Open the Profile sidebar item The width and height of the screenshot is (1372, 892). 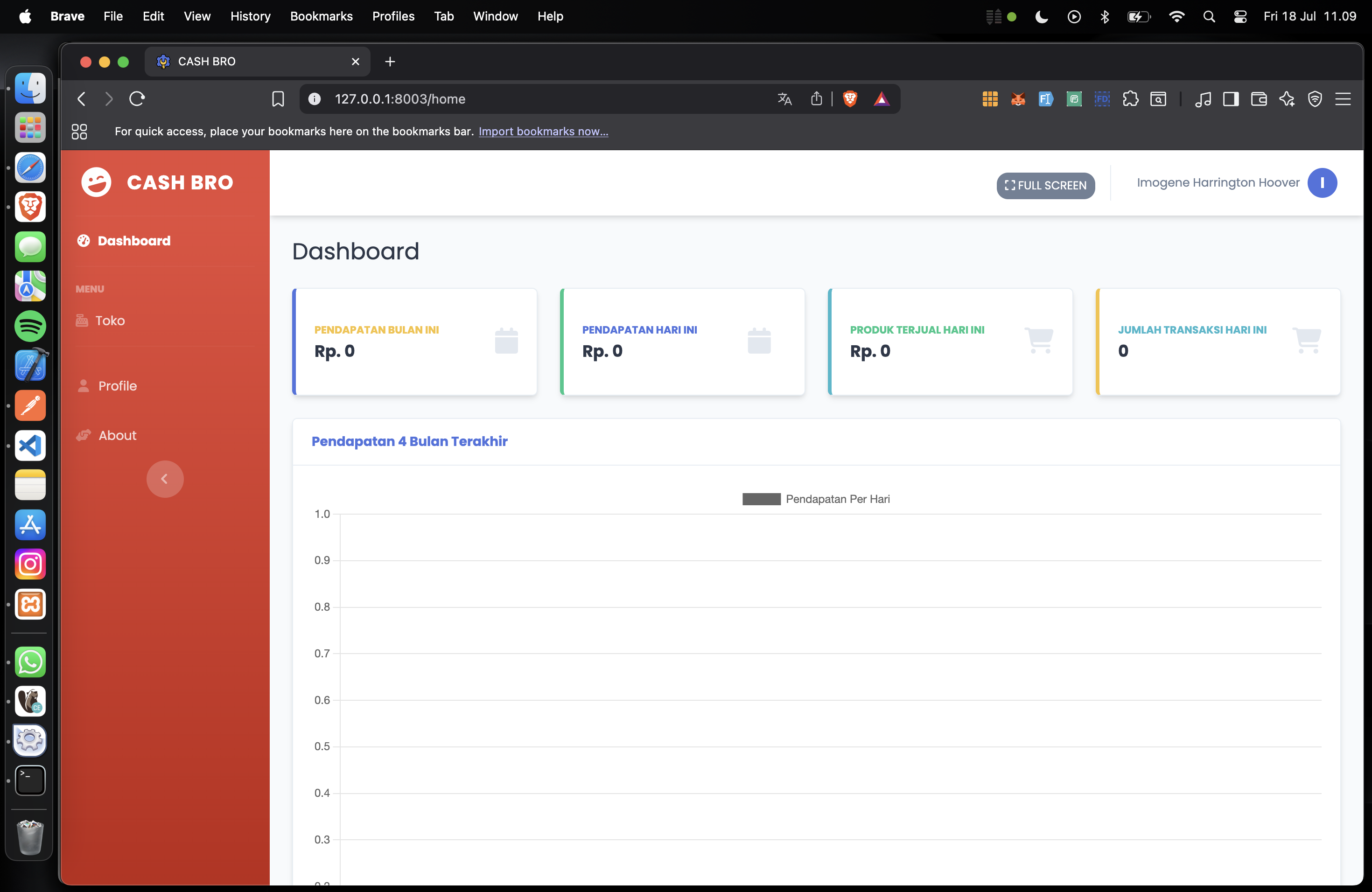(x=117, y=386)
